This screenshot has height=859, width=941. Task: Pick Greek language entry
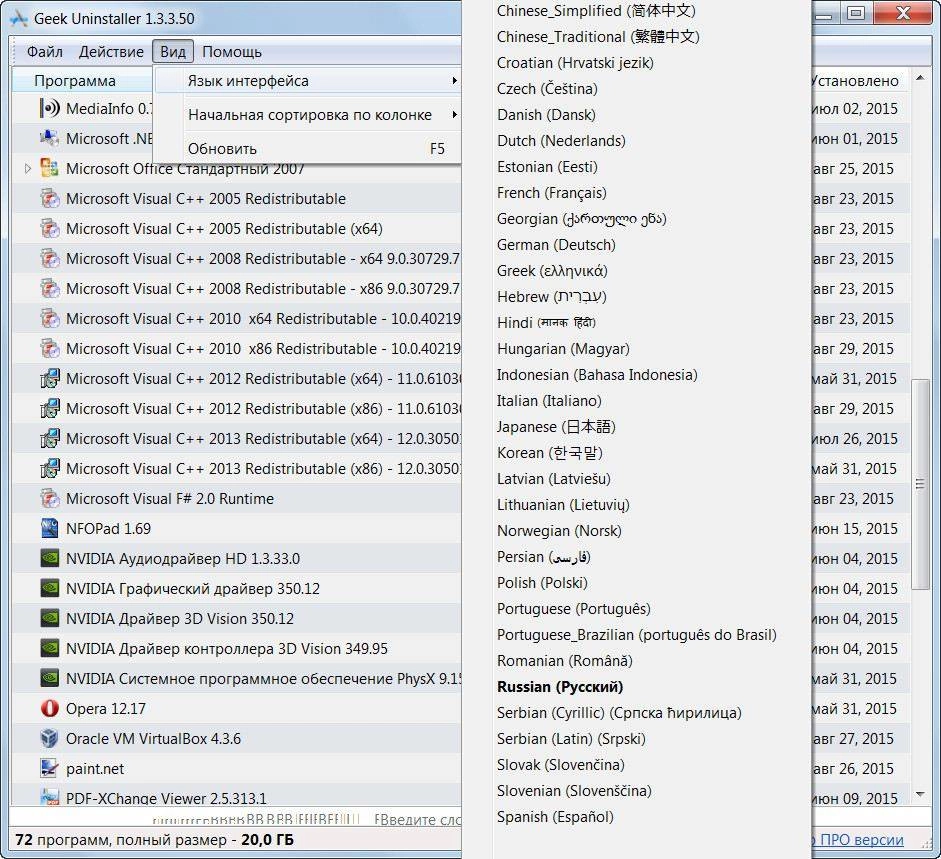coord(552,271)
